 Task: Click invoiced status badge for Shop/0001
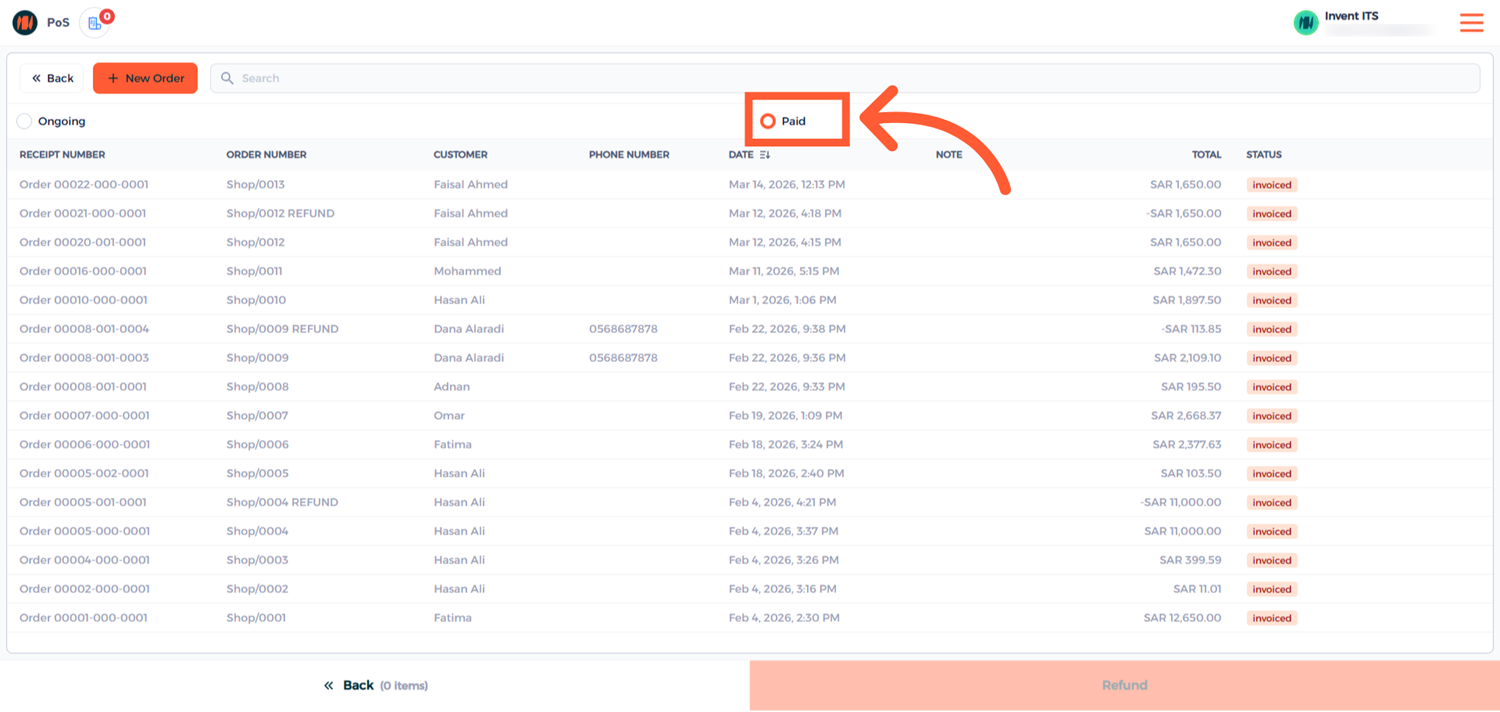(1271, 618)
